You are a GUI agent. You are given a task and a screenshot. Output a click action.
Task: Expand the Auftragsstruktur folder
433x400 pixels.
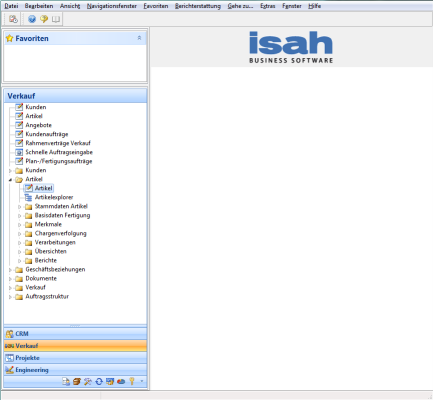tap(10, 297)
